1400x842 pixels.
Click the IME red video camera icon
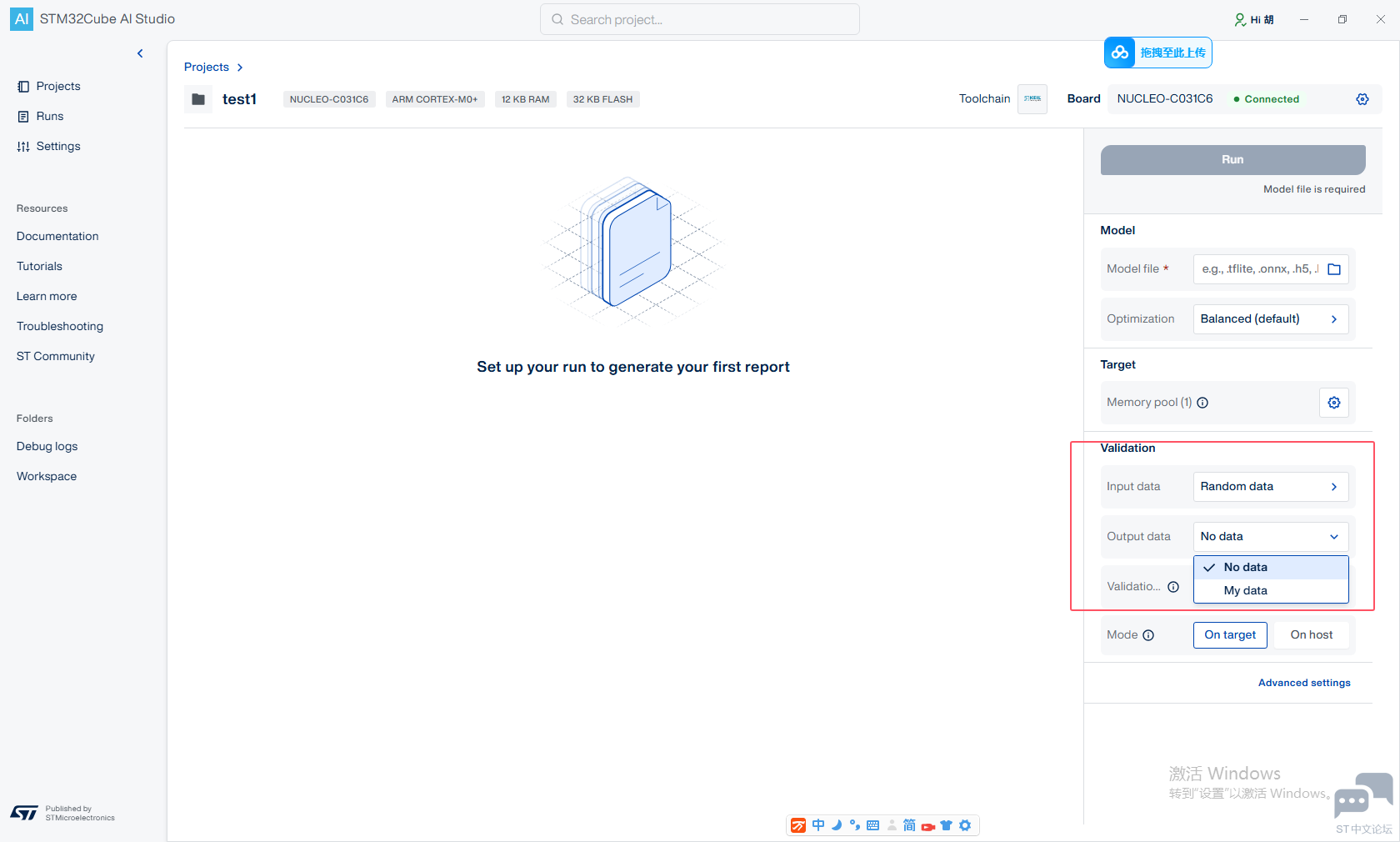click(x=927, y=826)
